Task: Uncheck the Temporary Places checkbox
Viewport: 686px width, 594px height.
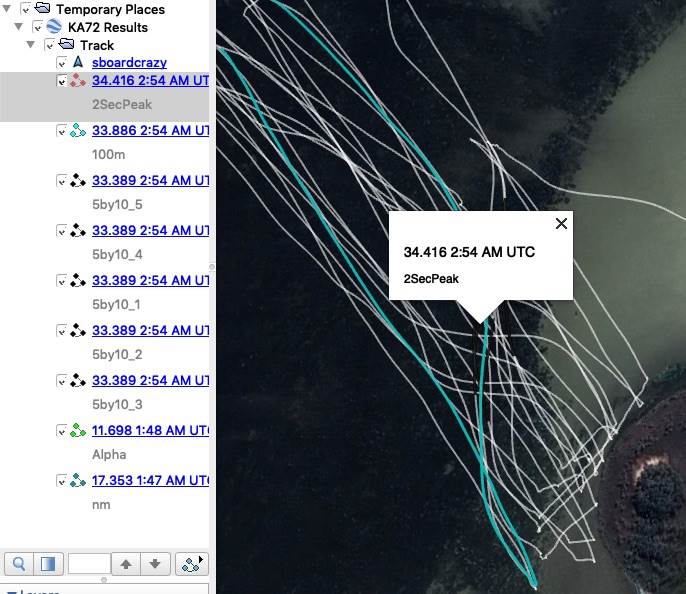Action: tap(25, 9)
